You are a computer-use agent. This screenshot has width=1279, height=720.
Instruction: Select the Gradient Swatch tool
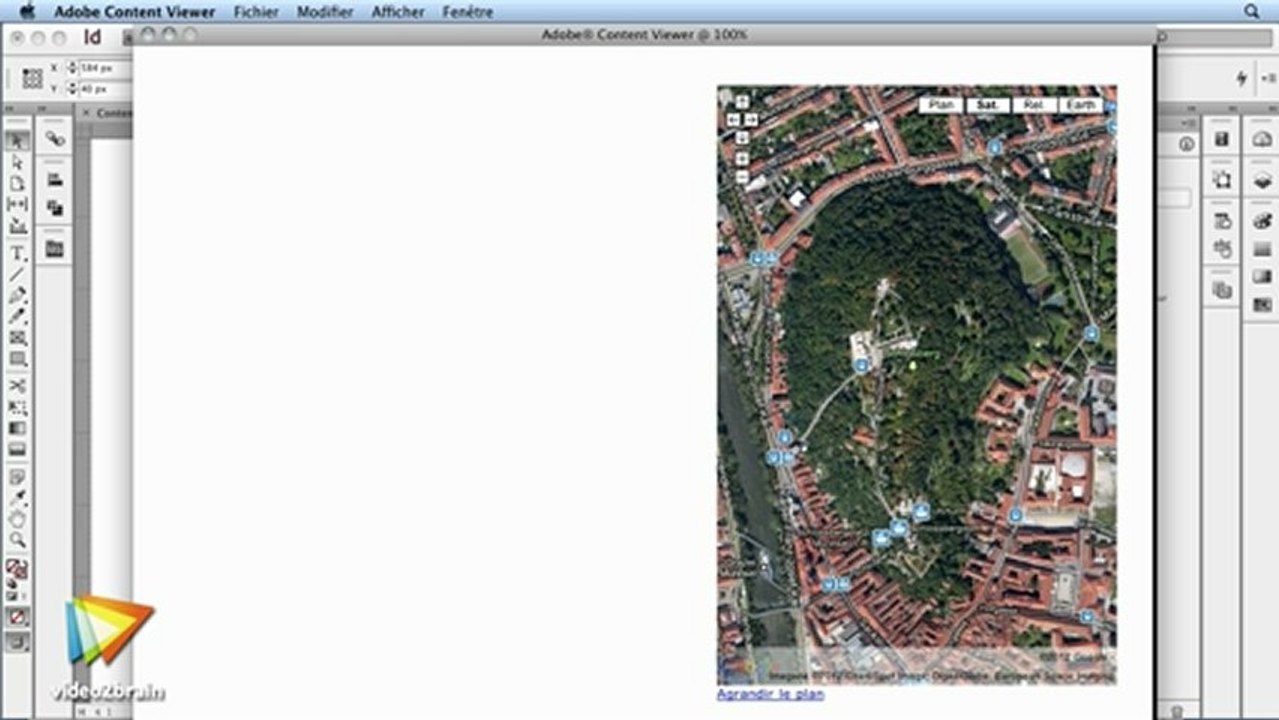click(x=18, y=428)
